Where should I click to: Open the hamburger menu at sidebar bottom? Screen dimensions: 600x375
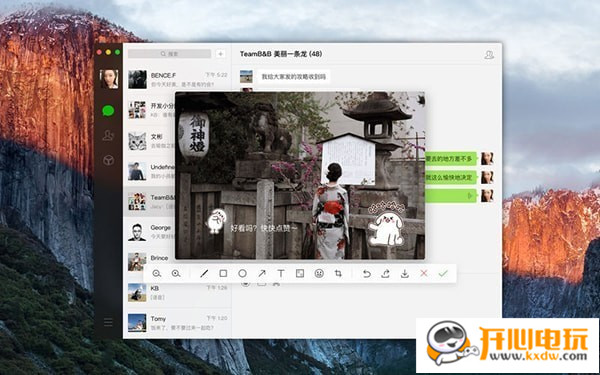click(108, 322)
